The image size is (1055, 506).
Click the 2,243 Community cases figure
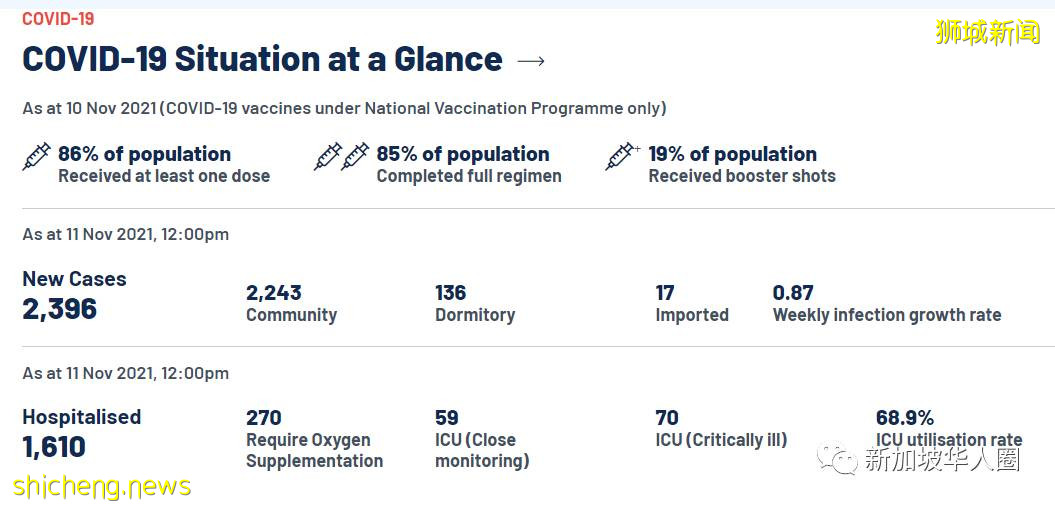click(x=274, y=293)
